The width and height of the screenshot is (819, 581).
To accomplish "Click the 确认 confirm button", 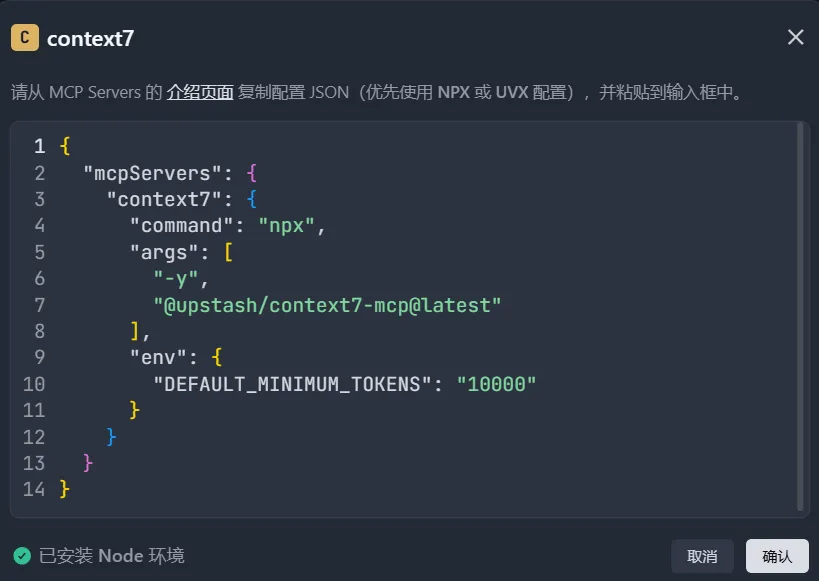I will pos(777,556).
